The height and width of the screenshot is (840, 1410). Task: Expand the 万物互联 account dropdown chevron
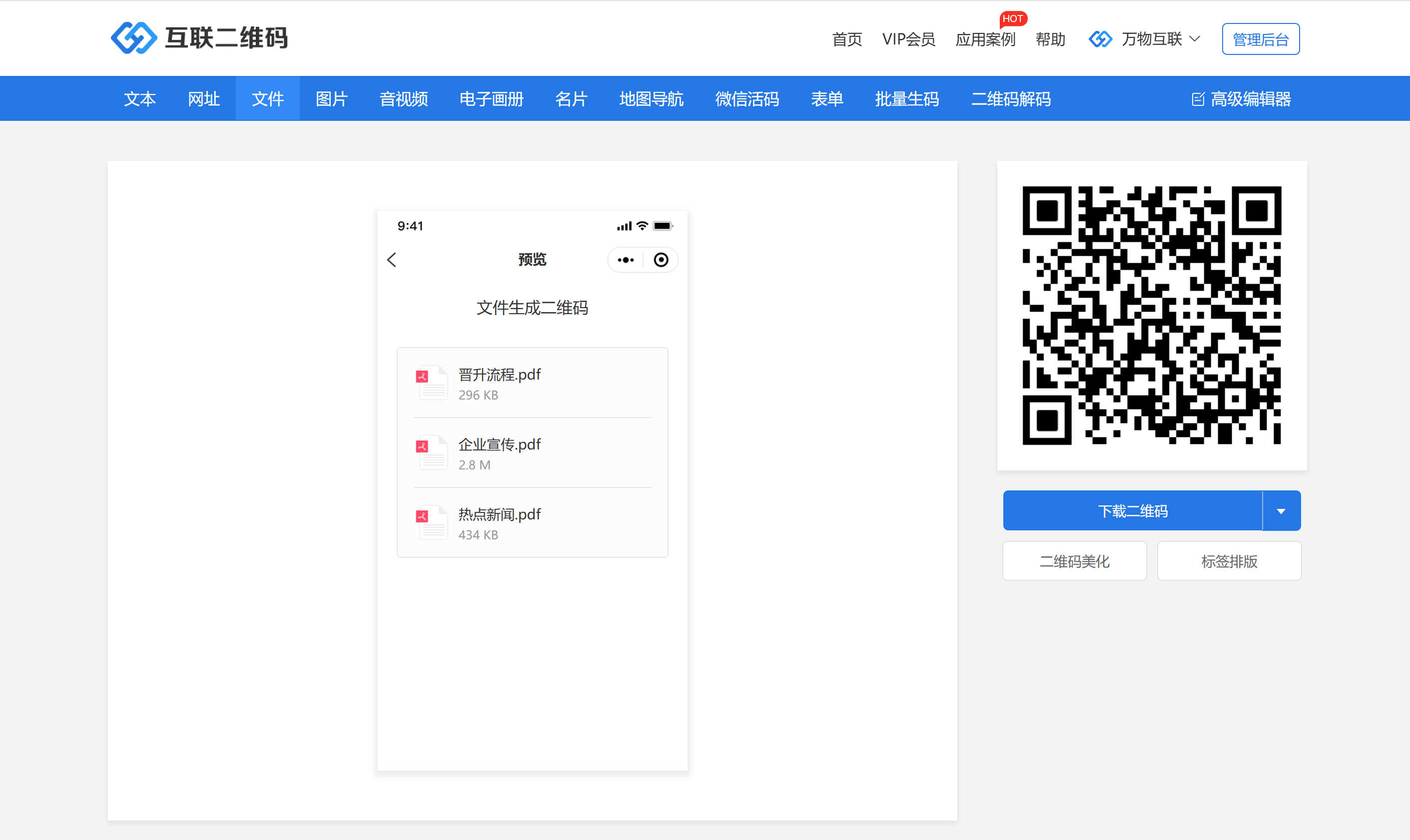(1195, 39)
